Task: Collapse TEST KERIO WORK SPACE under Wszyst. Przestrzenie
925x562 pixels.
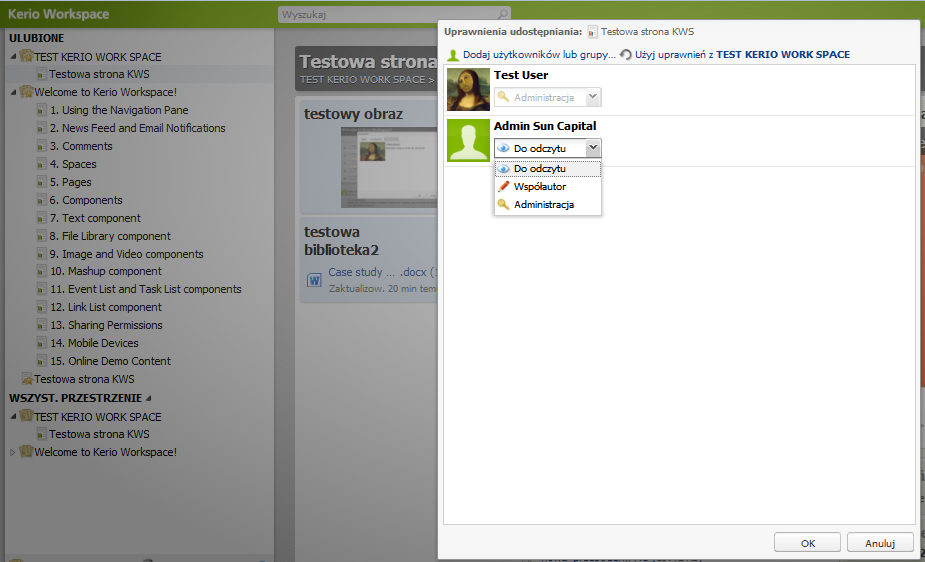Action: 13,416
